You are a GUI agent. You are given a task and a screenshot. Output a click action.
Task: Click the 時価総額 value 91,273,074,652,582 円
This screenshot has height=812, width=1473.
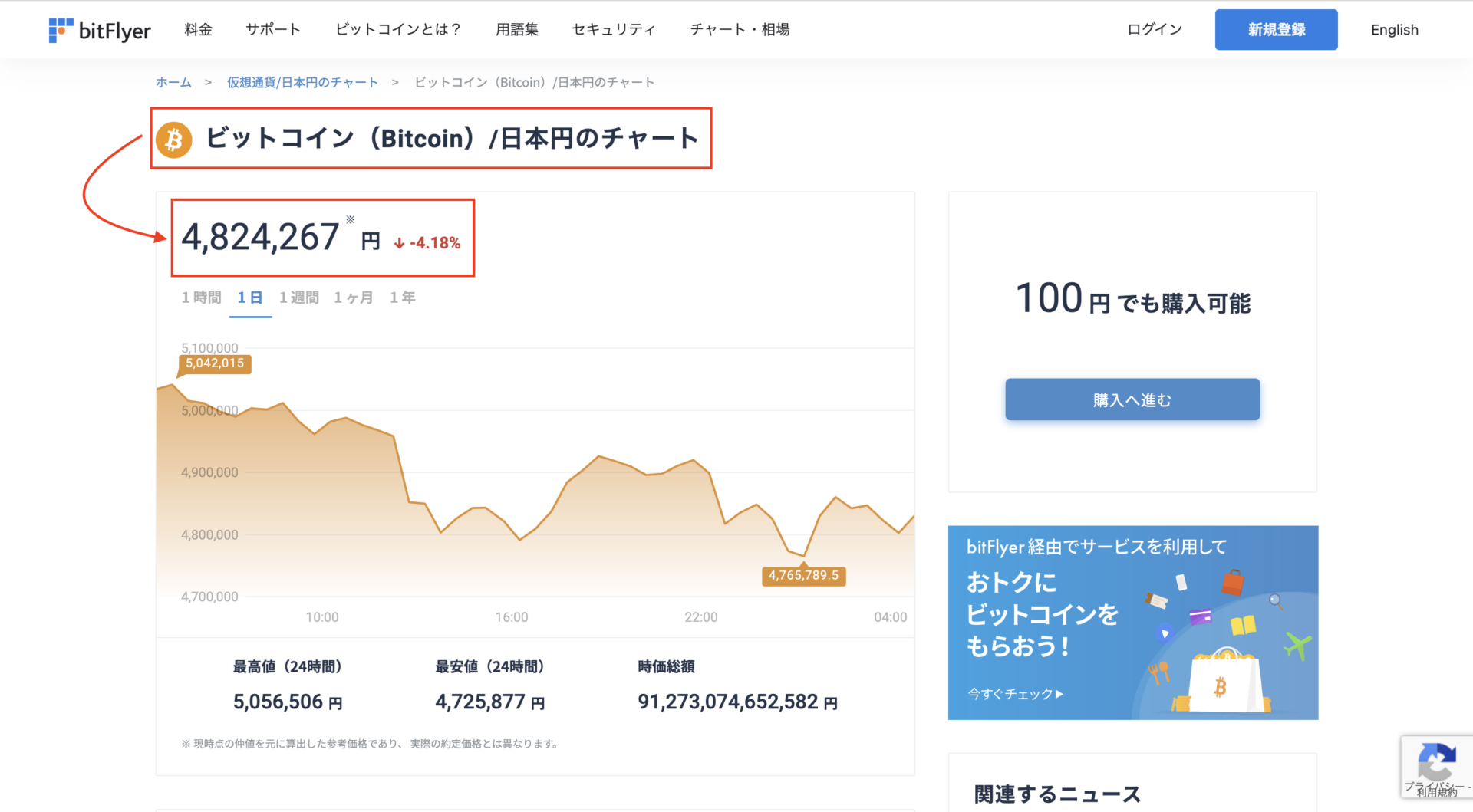738,702
